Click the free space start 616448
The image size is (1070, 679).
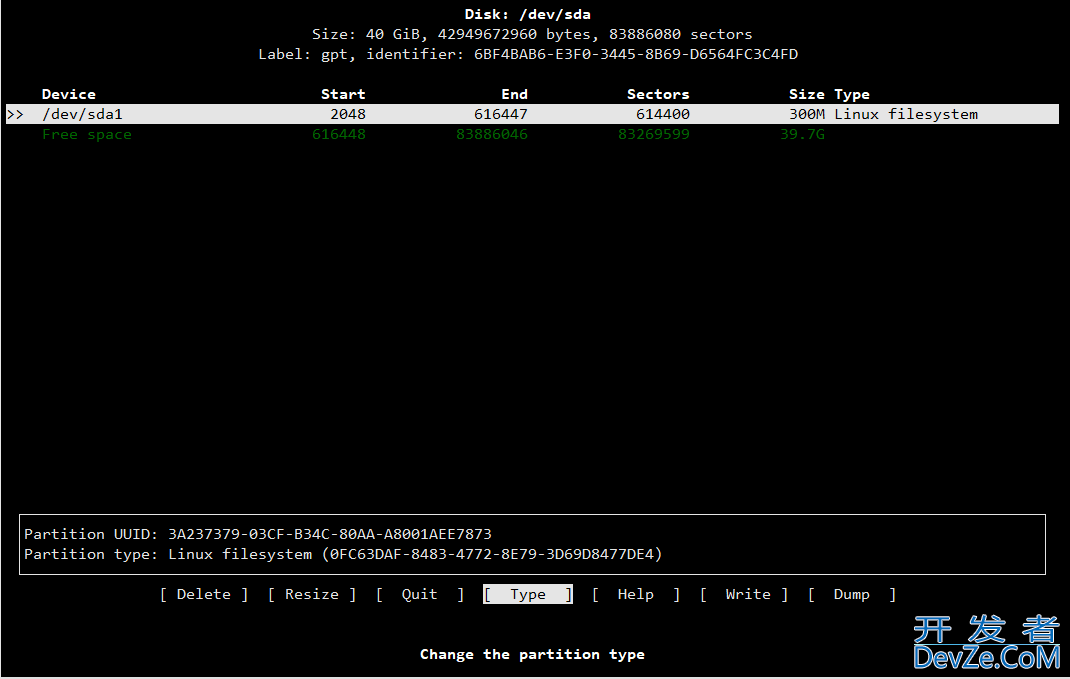click(x=338, y=134)
